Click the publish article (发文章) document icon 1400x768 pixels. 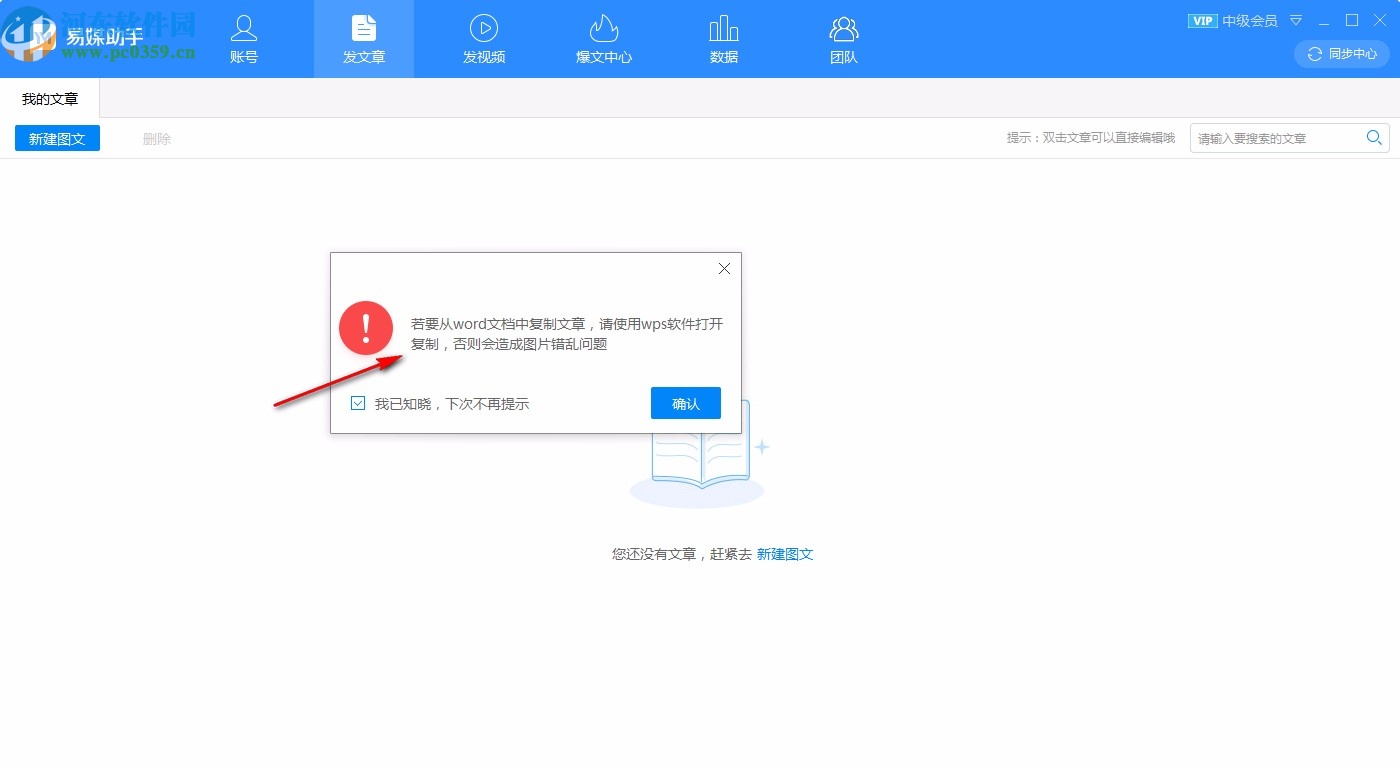[363, 27]
